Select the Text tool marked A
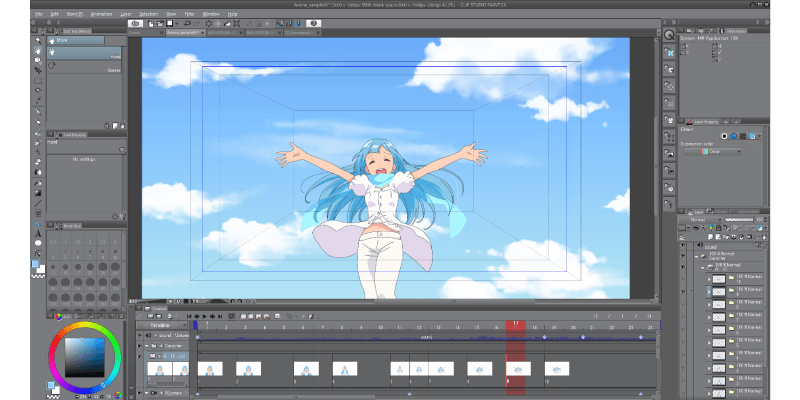This screenshot has height=400, width=800. click(38, 234)
